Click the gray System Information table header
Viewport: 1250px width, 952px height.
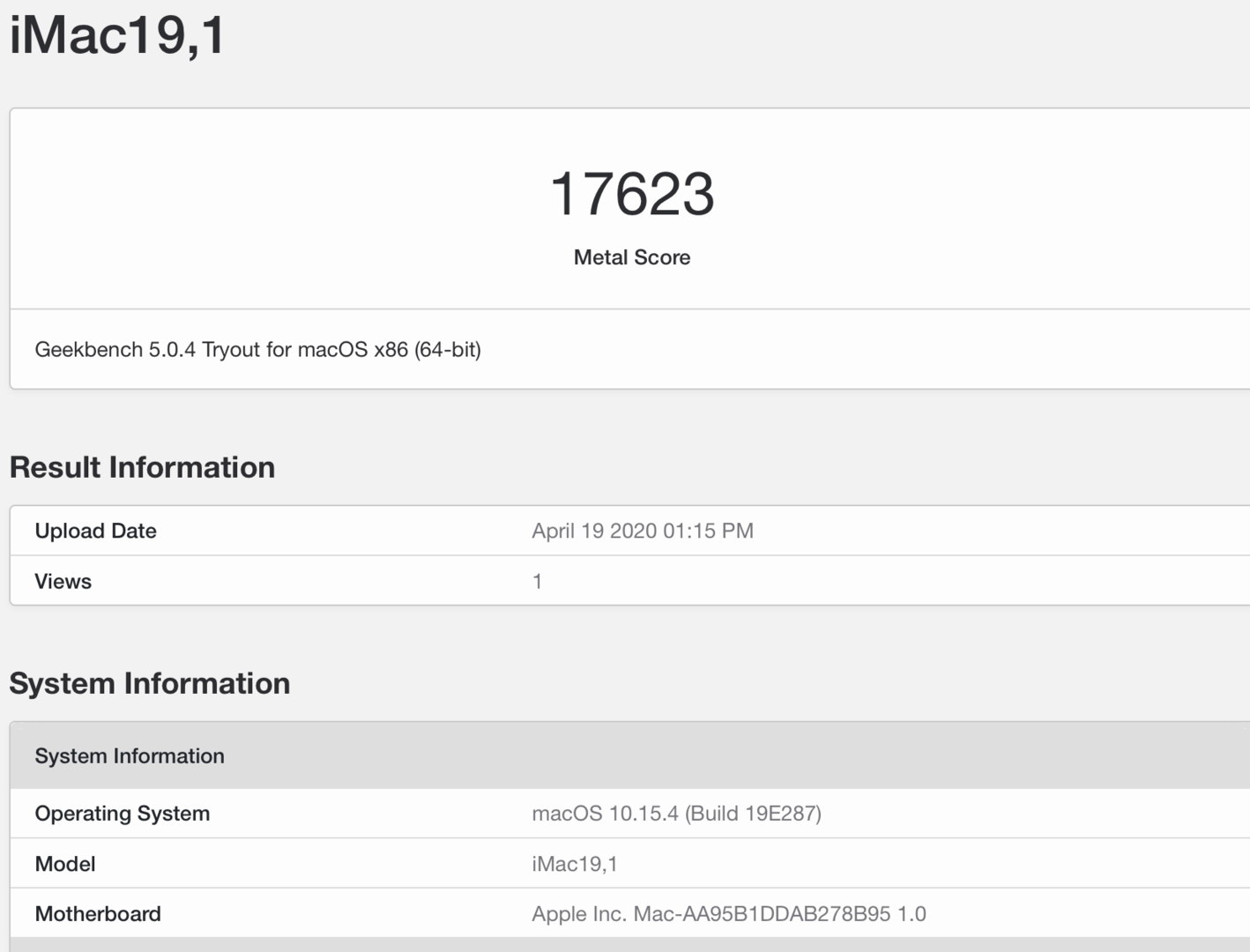coord(130,755)
